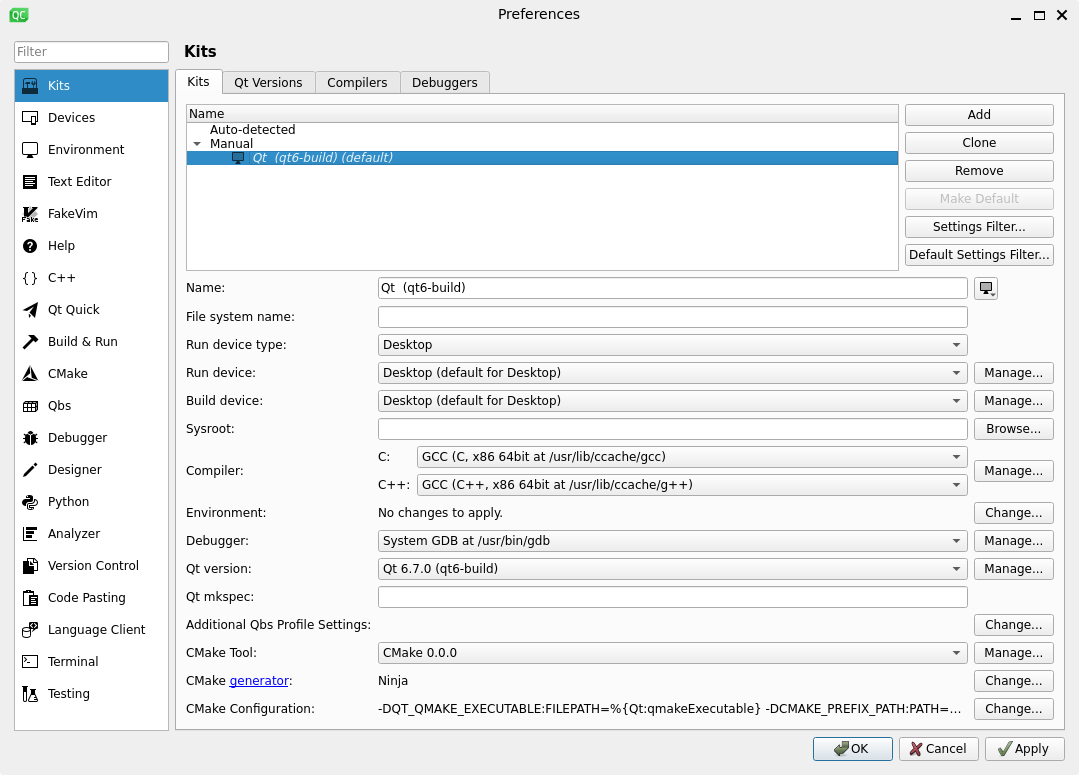Image resolution: width=1079 pixels, height=775 pixels.
Task: Follow the CMake generator link
Action: point(259,681)
